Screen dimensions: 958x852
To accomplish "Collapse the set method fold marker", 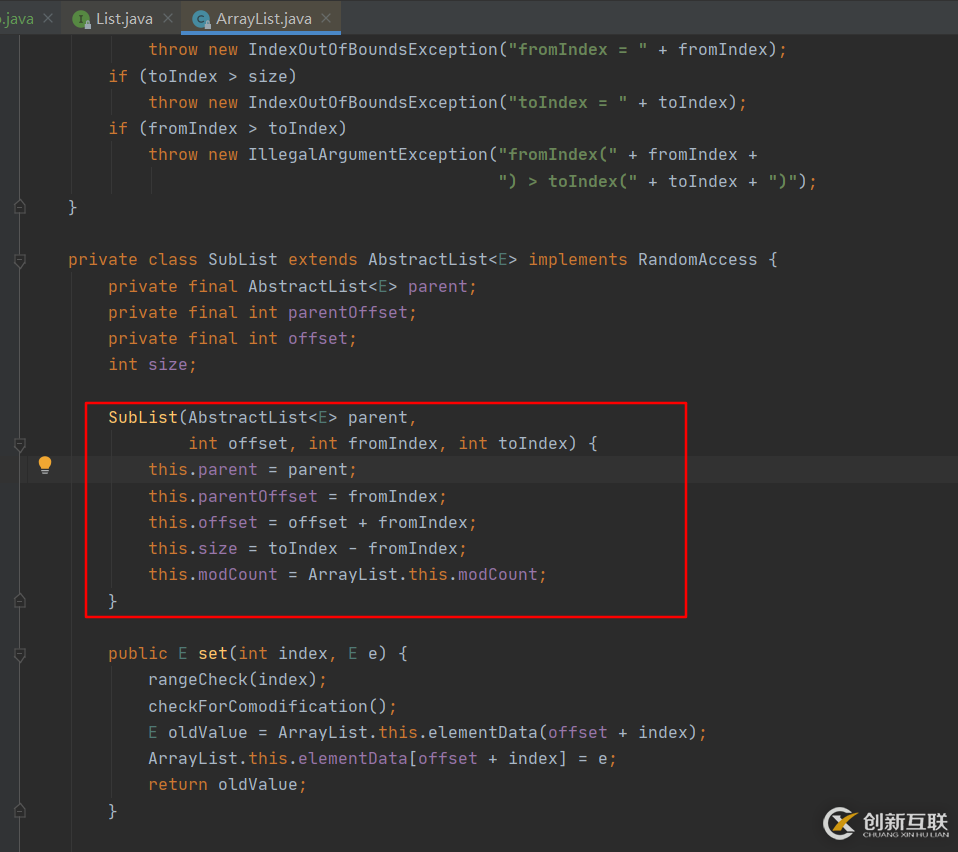I will point(20,655).
